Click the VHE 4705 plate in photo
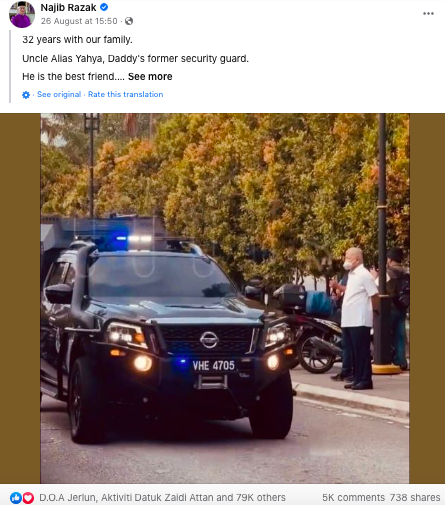The image size is (445, 505). (x=214, y=366)
